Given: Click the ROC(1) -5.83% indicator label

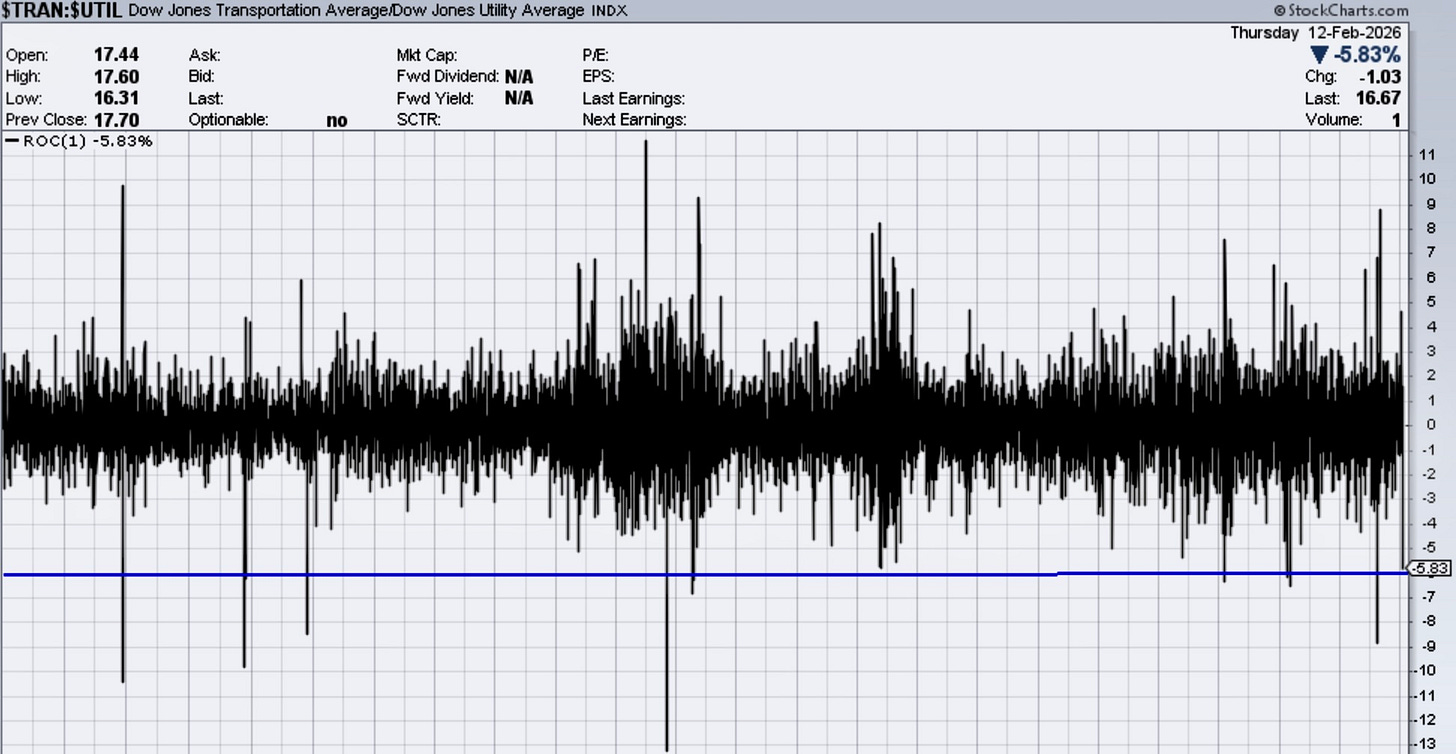Looking at the screenshot, I should (79, 142).
